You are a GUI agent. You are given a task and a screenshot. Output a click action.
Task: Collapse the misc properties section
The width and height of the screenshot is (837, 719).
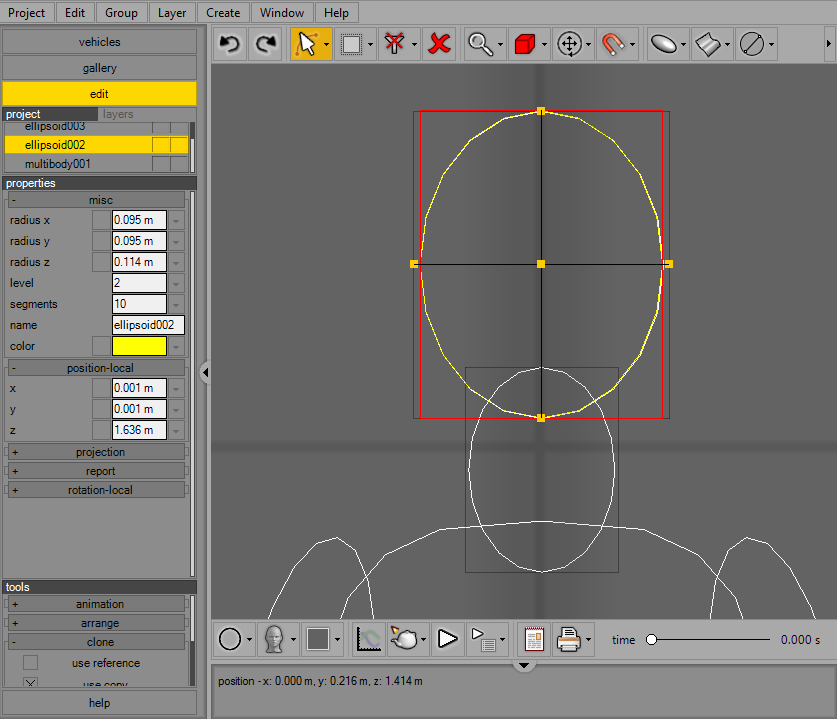pos(97,200)
